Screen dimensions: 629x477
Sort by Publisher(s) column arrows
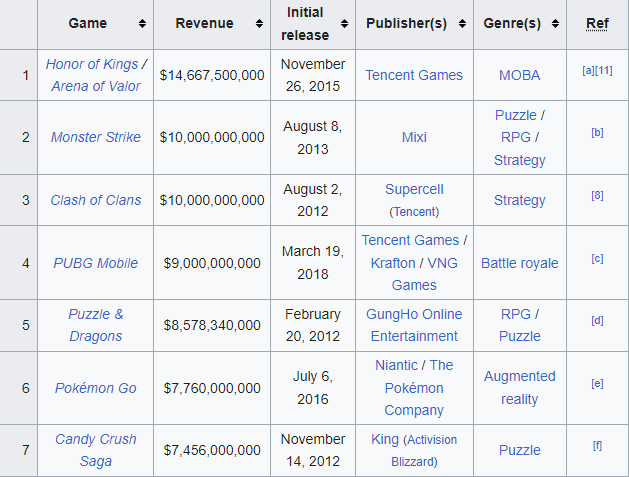click(x=463, y=24)
